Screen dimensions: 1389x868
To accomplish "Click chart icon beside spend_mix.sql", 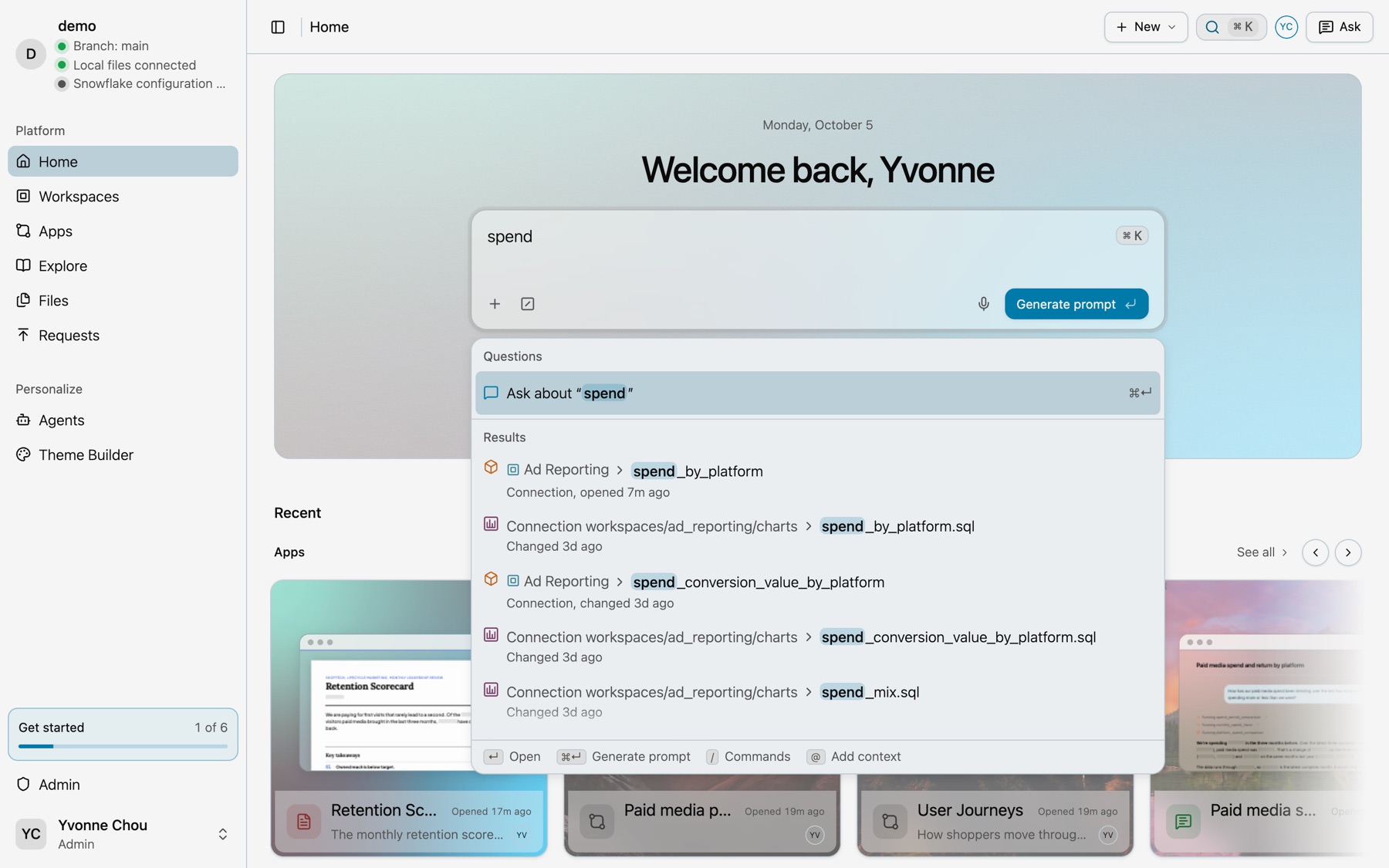I will click(491, 690).
